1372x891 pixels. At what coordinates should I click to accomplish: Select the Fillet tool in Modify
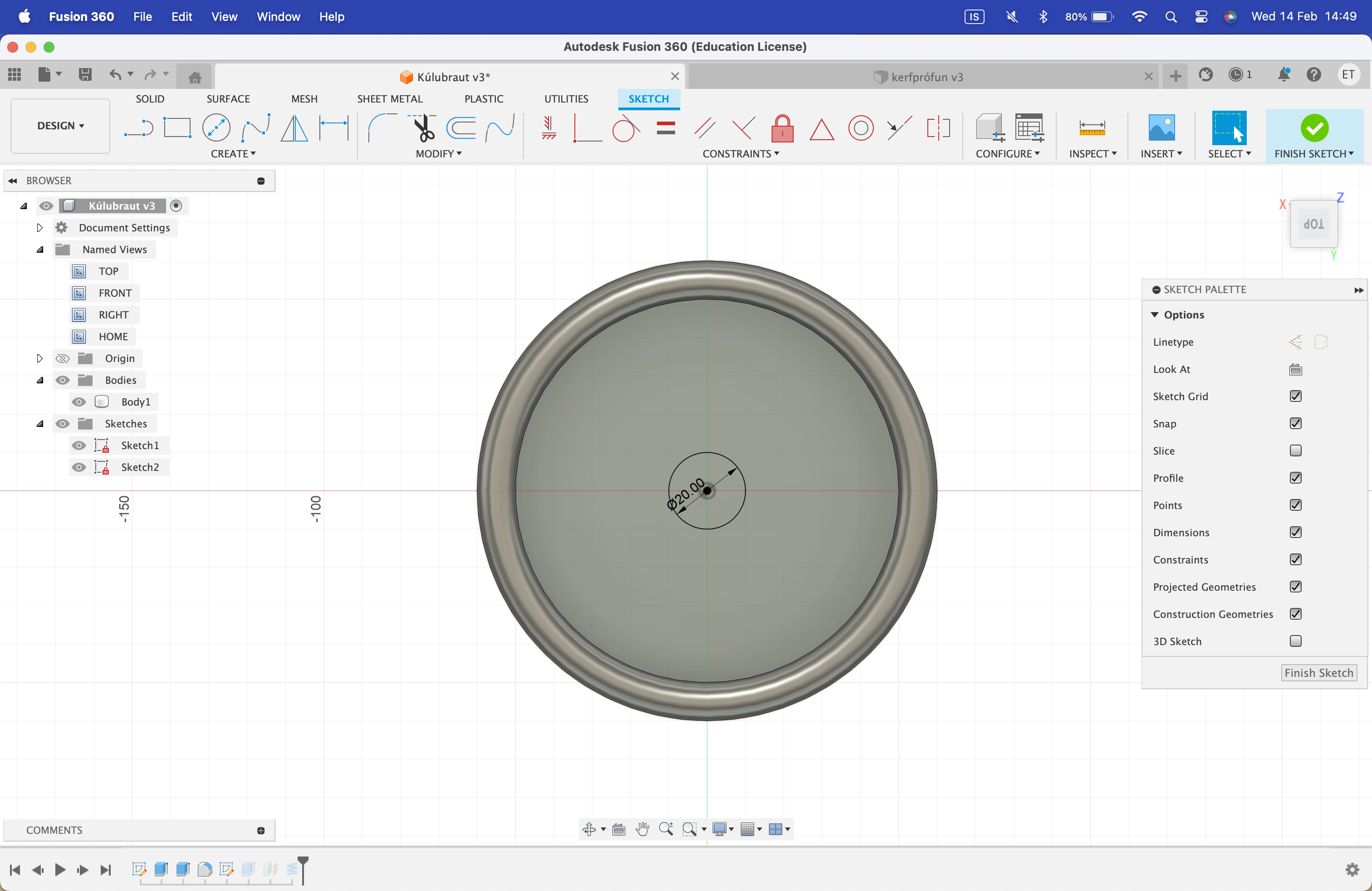coord(382,128)
